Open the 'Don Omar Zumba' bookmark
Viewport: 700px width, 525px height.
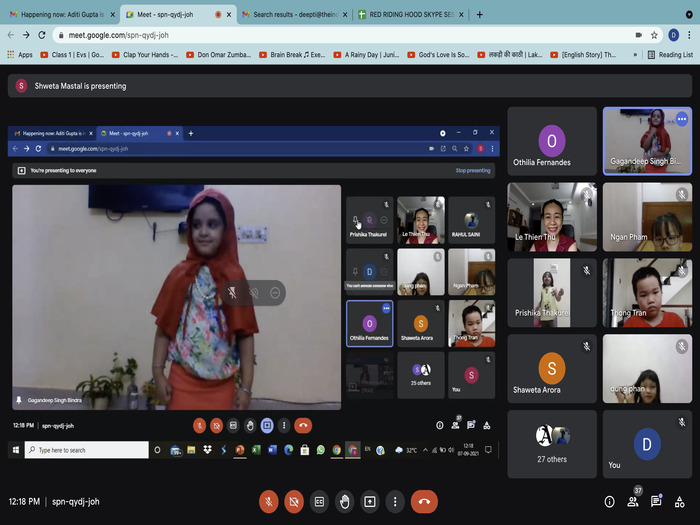(x=219, y=54)
